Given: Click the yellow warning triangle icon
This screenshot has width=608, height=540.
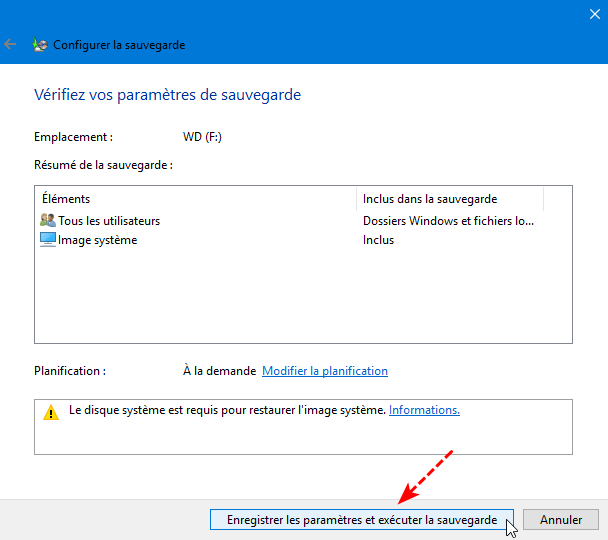Looking at the screenshot, I should (51, 412).
